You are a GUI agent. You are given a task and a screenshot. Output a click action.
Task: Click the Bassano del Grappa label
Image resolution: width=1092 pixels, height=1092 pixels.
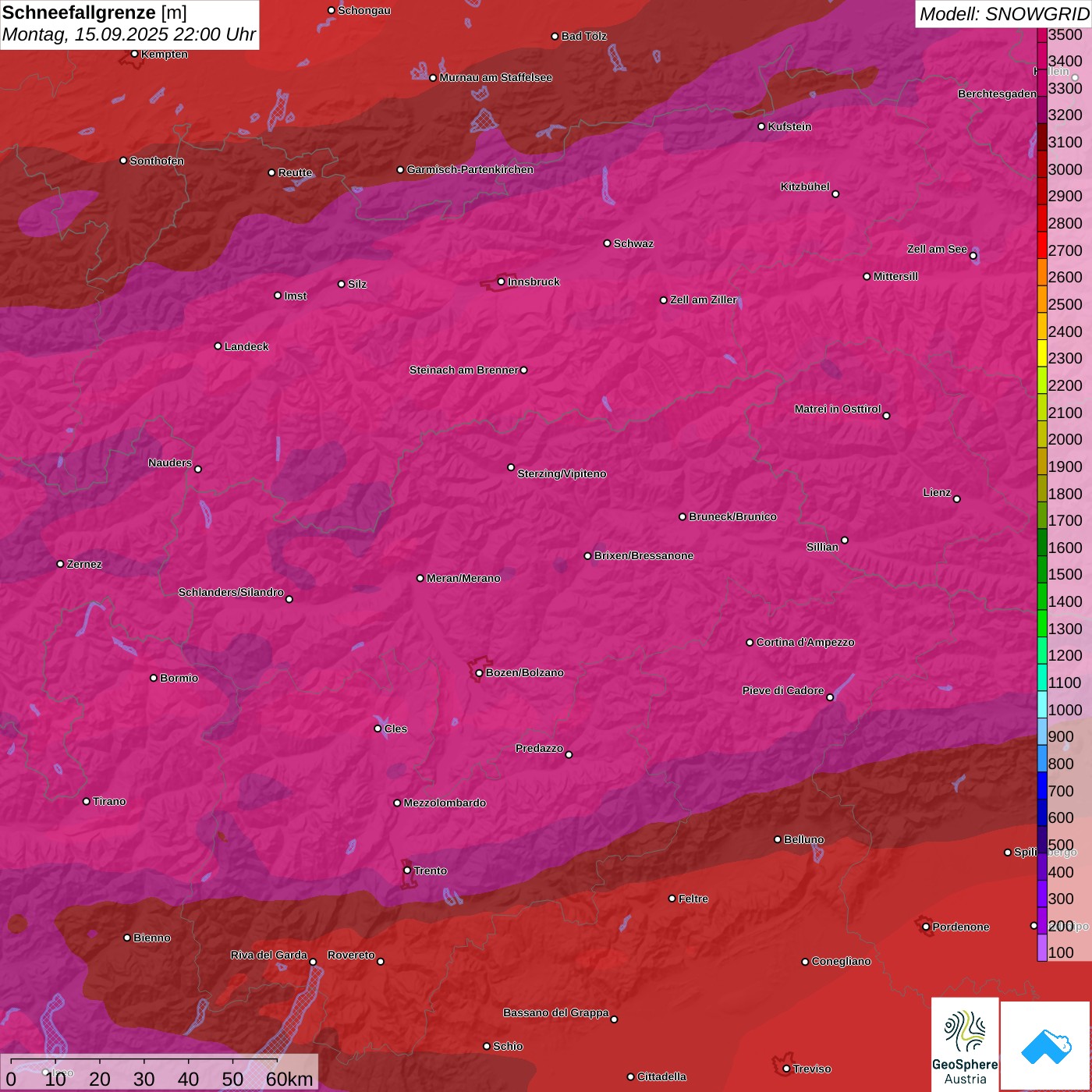click(x=556, y=1012)
